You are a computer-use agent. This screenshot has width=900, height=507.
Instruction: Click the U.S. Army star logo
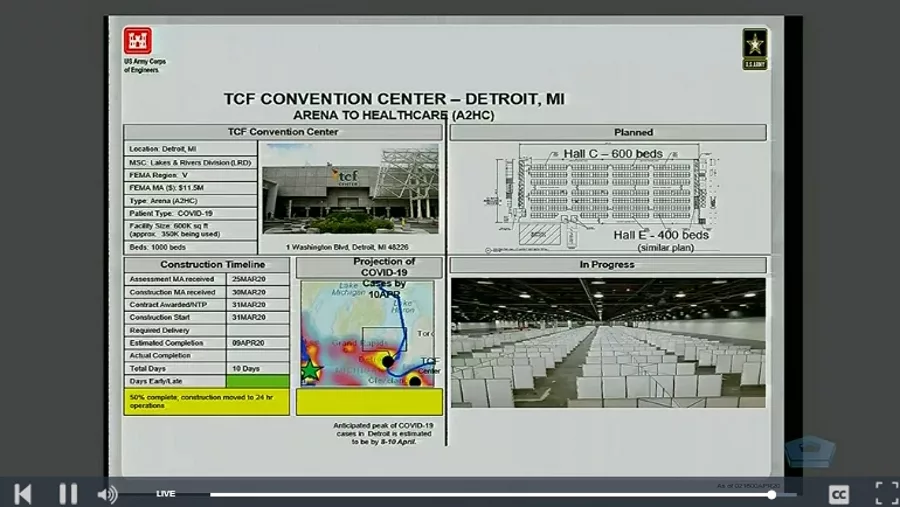point(755,49)
